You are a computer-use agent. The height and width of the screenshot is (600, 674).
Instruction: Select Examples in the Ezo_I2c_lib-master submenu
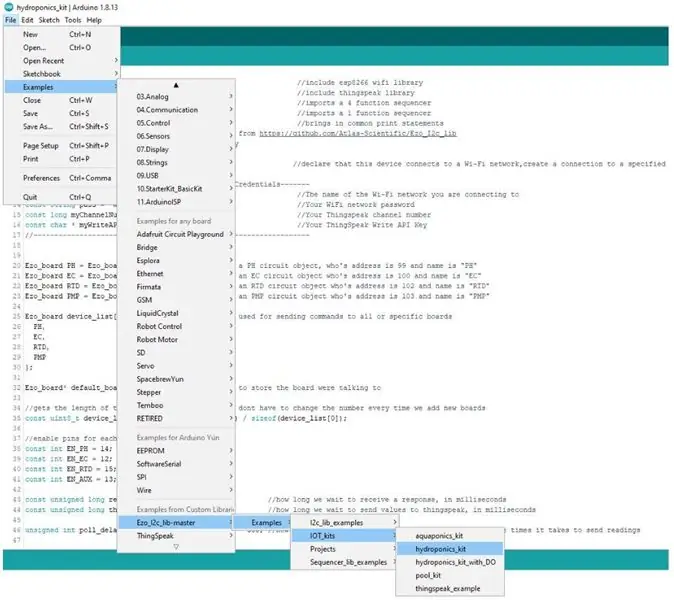(263, 523)
